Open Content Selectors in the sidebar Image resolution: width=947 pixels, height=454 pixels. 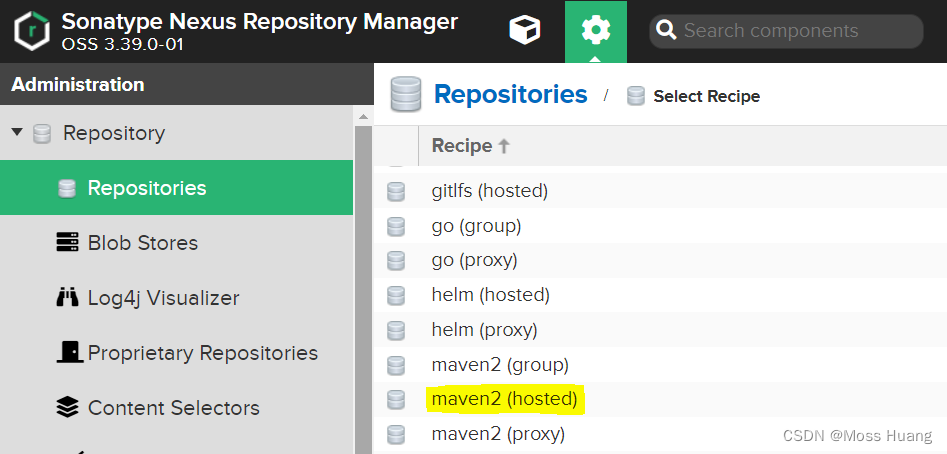[x=176, y=408]
